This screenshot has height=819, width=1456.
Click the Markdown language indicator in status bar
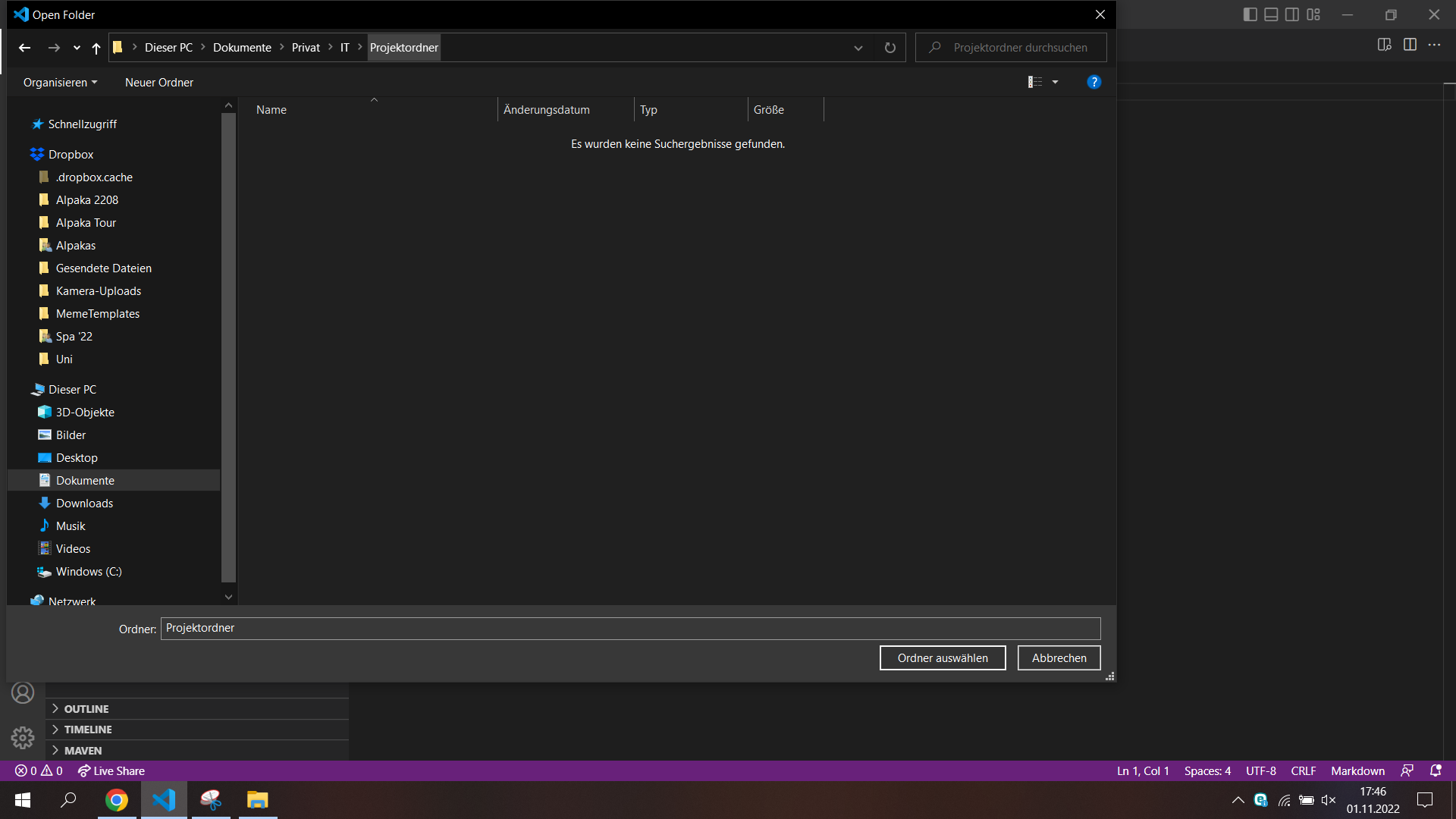(x=1358, y=770)
